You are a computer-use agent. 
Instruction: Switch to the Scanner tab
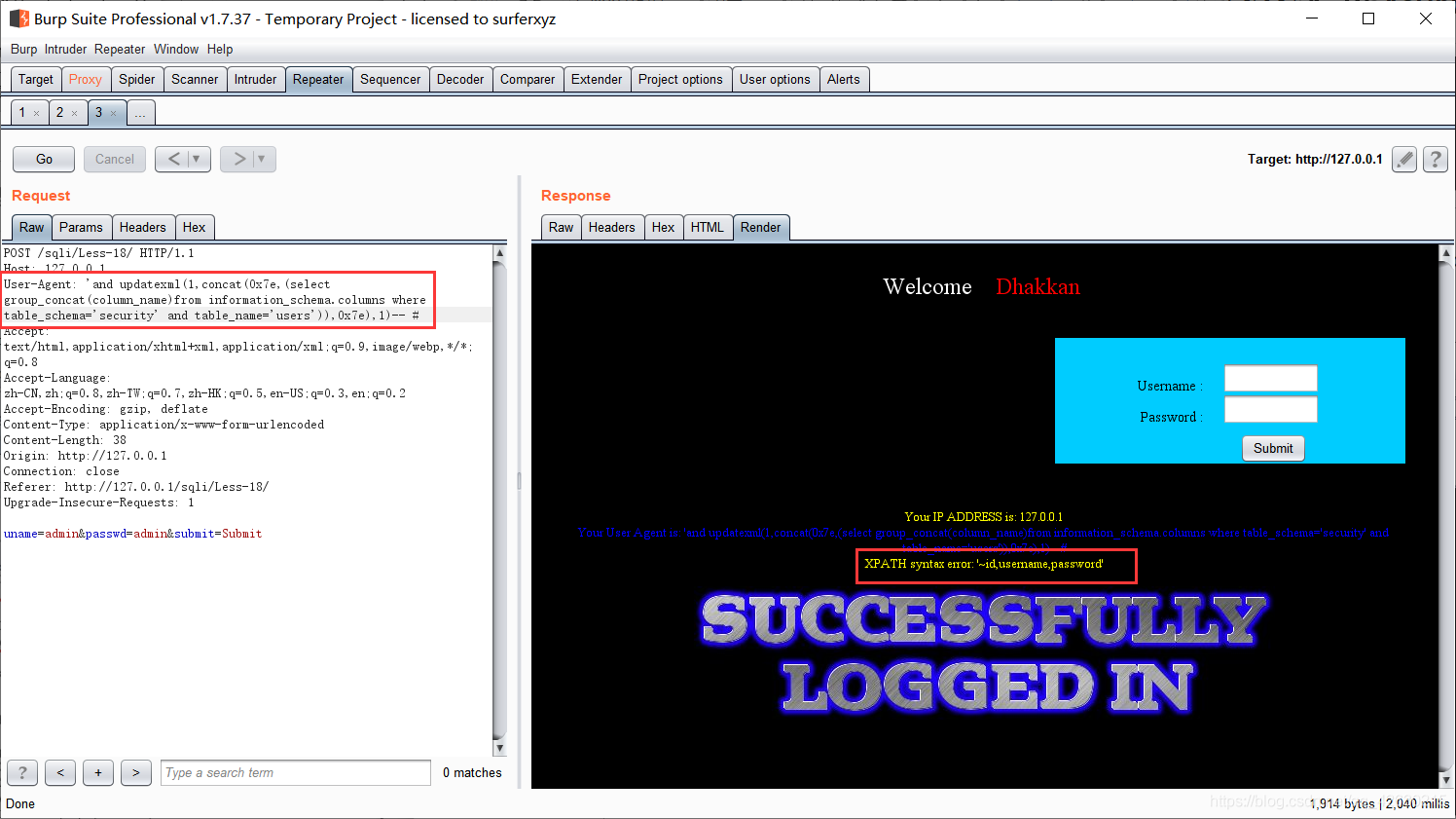point(195,79)
